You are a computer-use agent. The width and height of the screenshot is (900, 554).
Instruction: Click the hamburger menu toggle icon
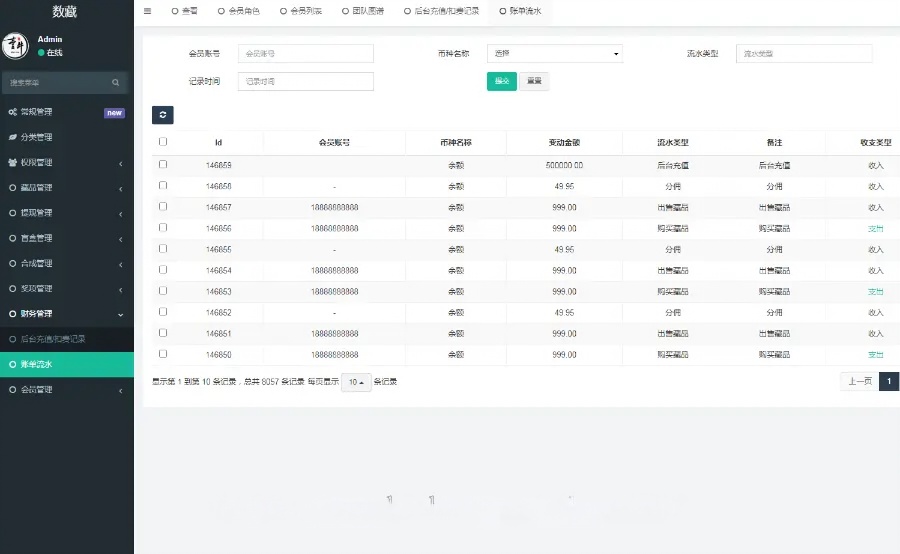(148, 11)
